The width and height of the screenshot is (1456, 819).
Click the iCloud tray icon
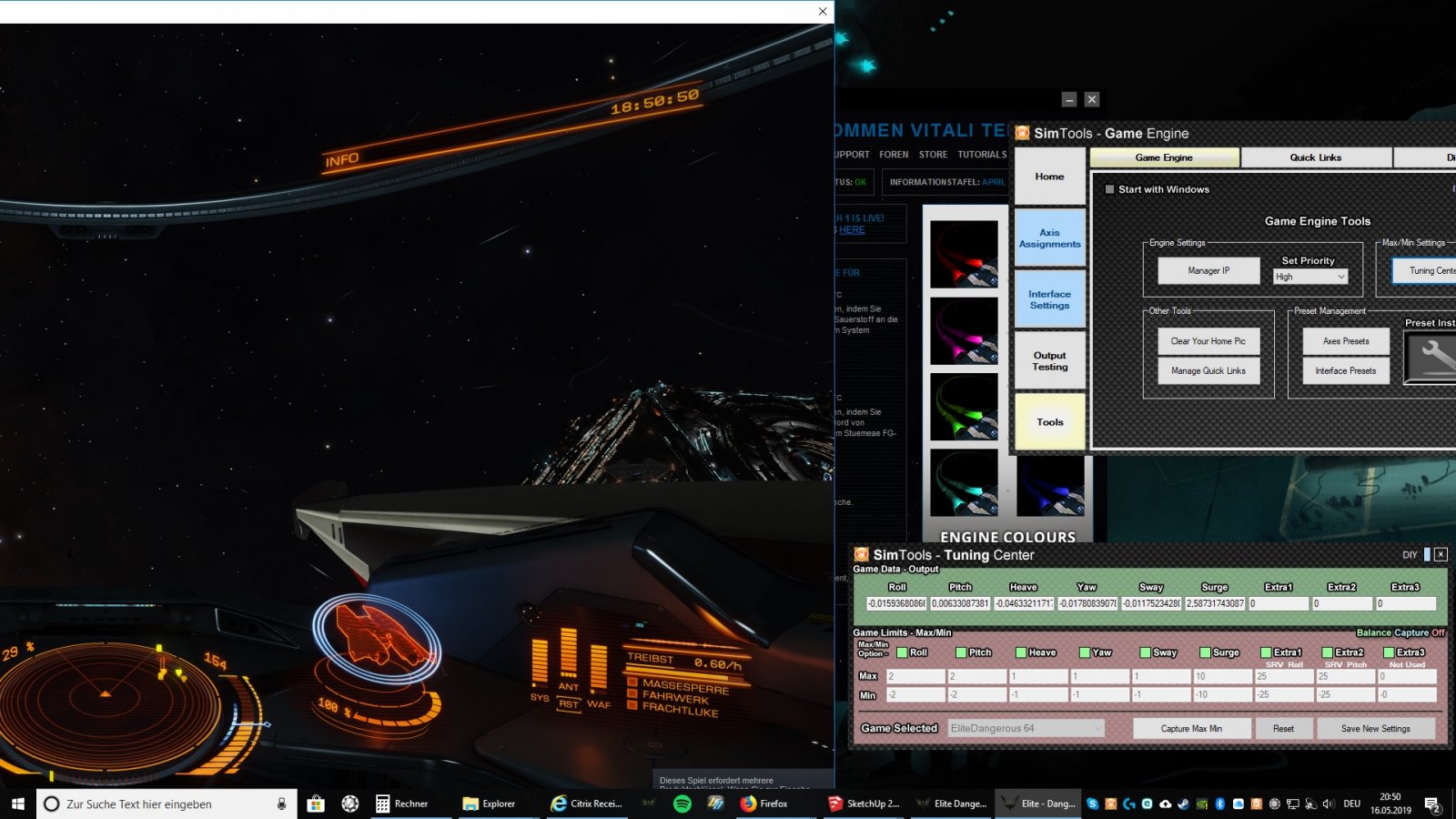1239,804
